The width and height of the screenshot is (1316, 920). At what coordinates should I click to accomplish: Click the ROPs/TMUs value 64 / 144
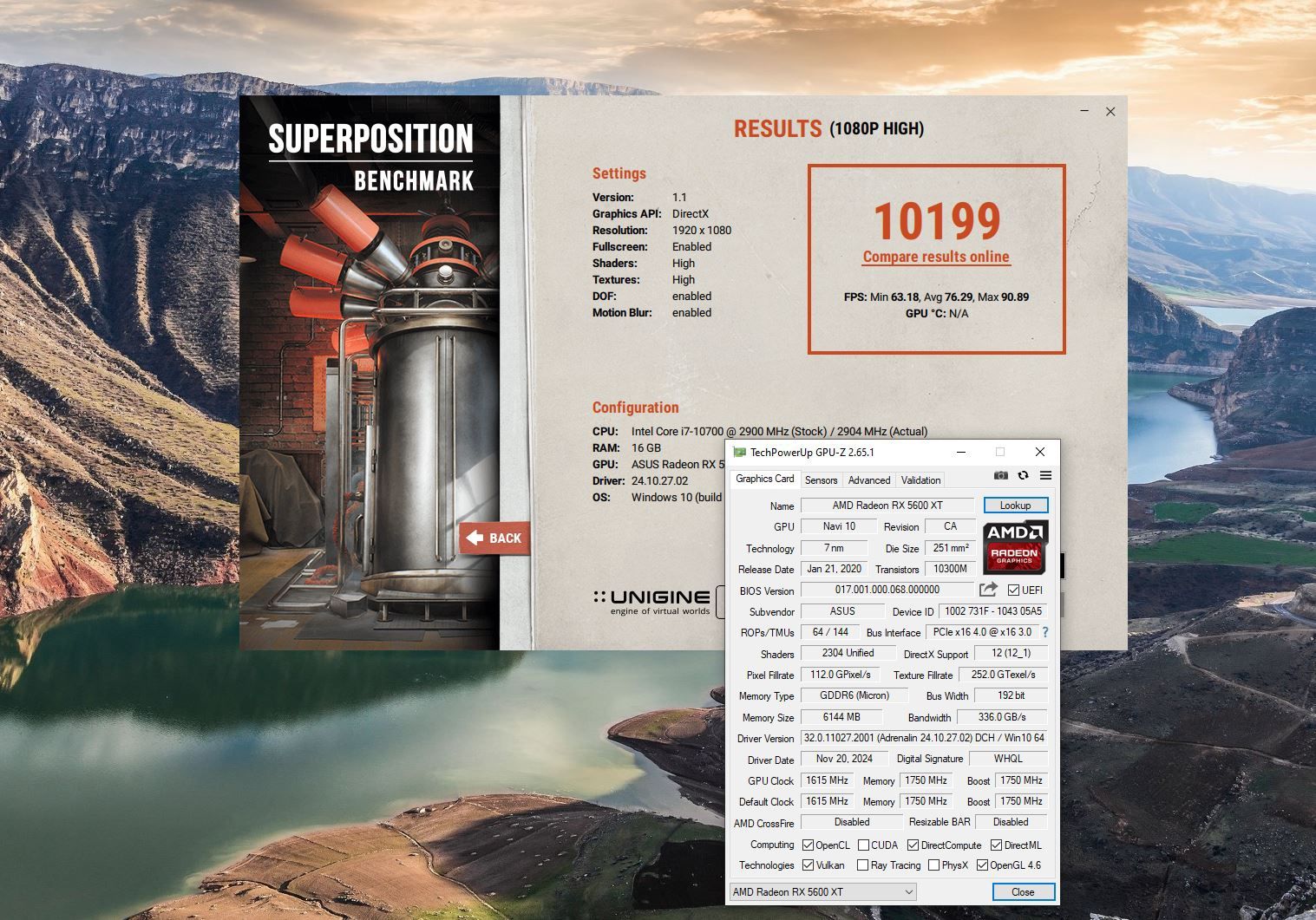(x=830, y=632)
